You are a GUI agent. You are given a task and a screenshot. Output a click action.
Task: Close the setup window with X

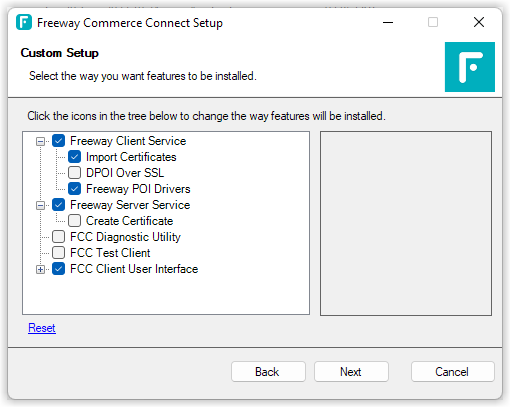tap(479, 23)
